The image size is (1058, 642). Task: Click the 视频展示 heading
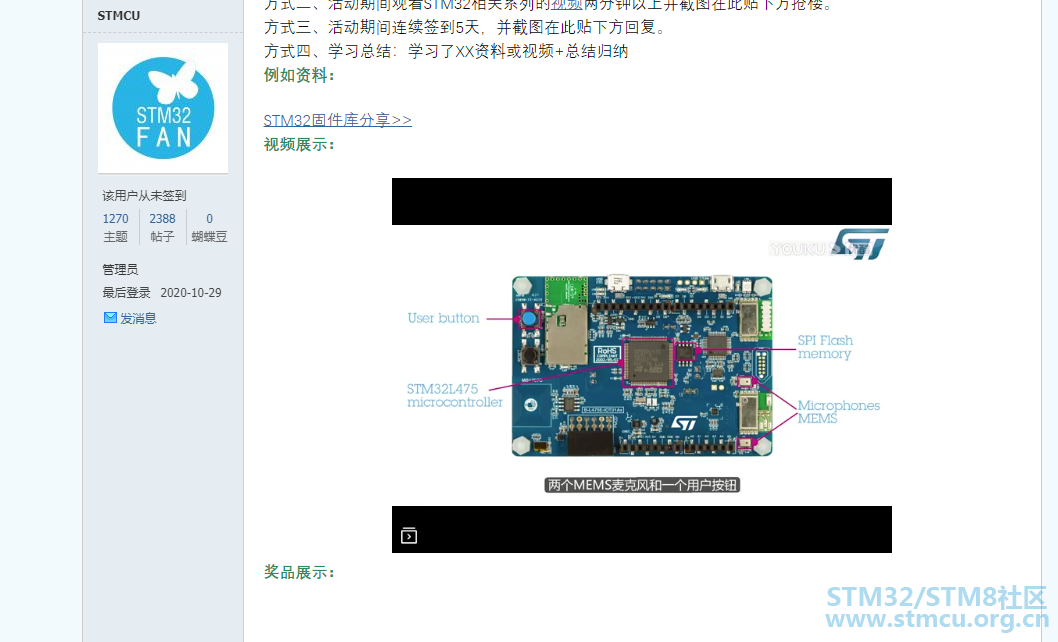(x=298, y=144)
